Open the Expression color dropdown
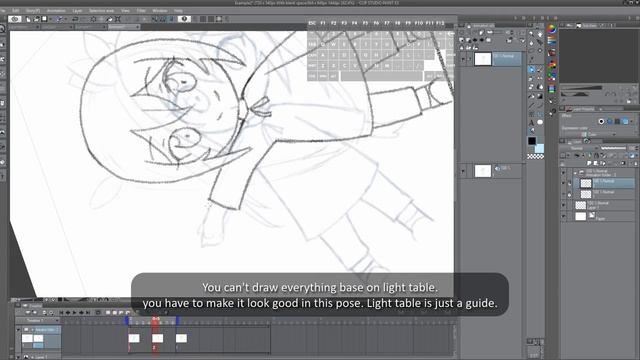 coord(598,134)
